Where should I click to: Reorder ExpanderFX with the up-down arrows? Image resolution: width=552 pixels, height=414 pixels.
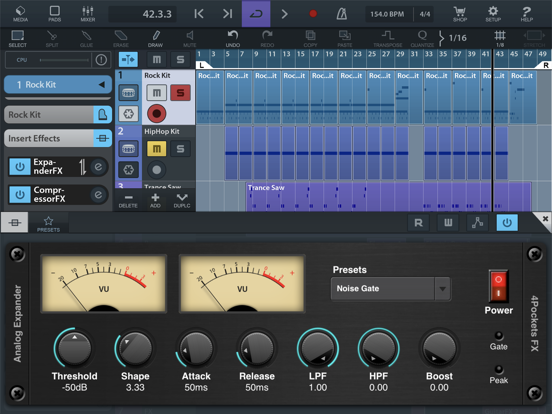coord(82,167)
